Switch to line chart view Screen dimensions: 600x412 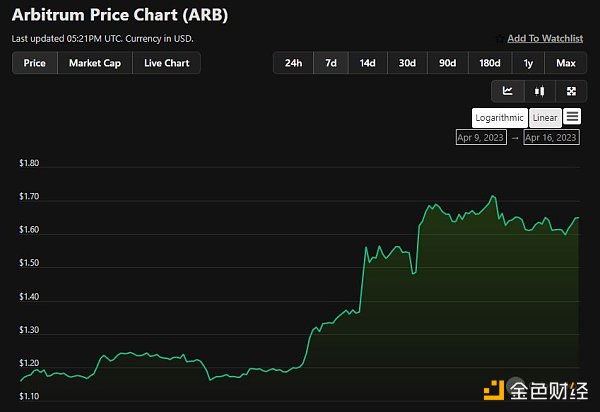click(x=508, y=91)
